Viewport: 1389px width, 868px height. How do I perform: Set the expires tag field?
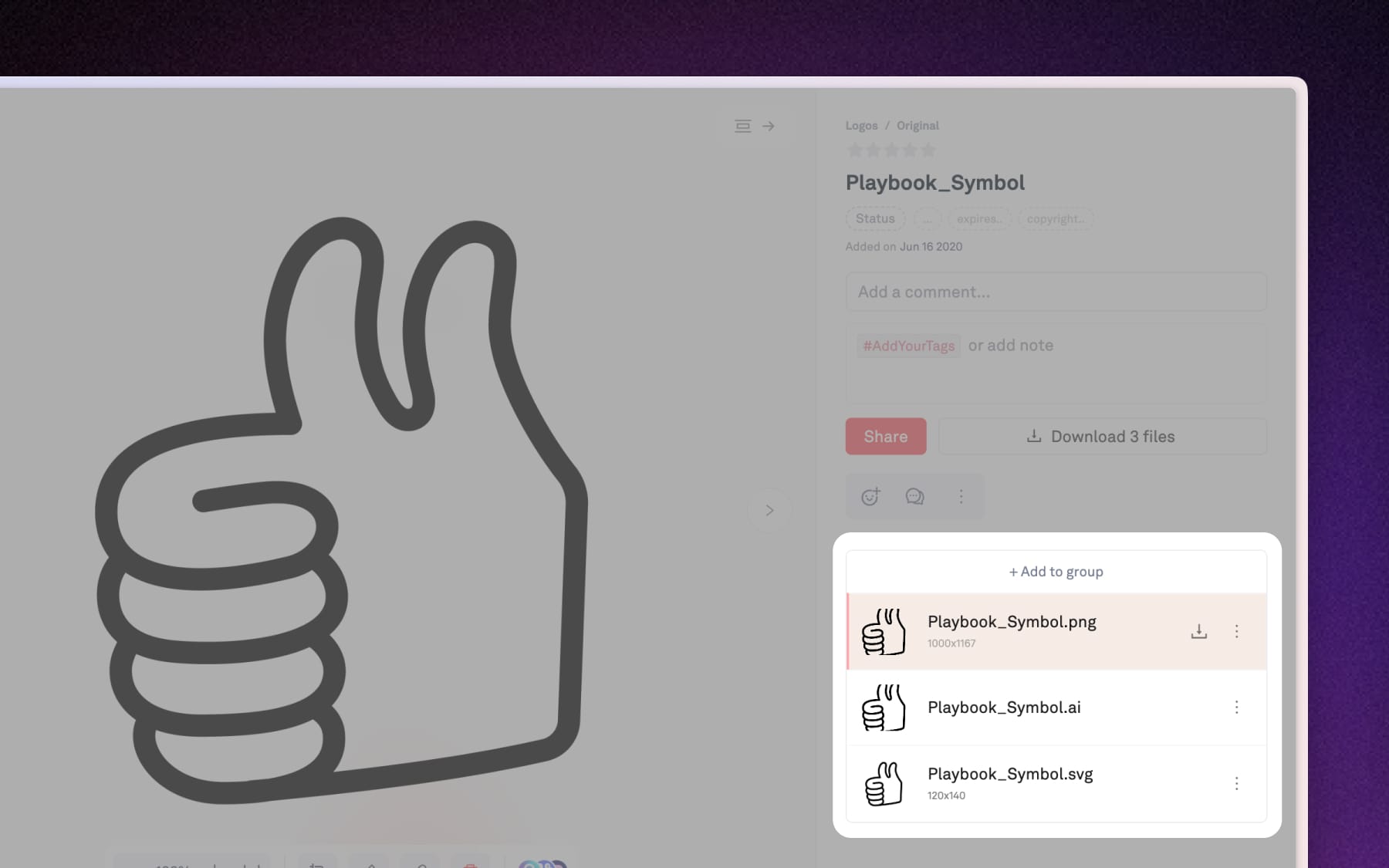click(x=978, y=219)
